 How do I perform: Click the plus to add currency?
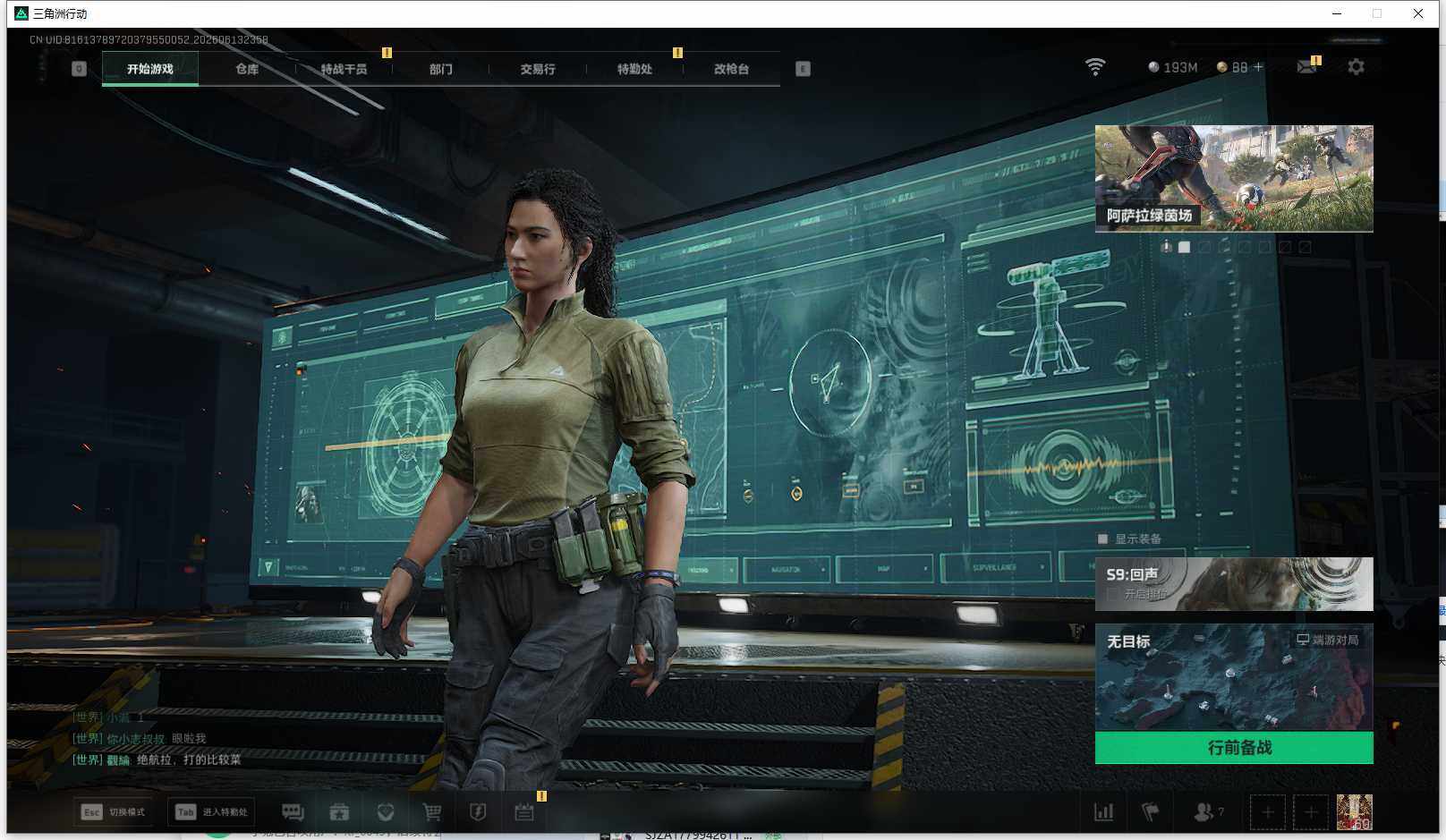pyautogui.click(x=1258, y=67)
